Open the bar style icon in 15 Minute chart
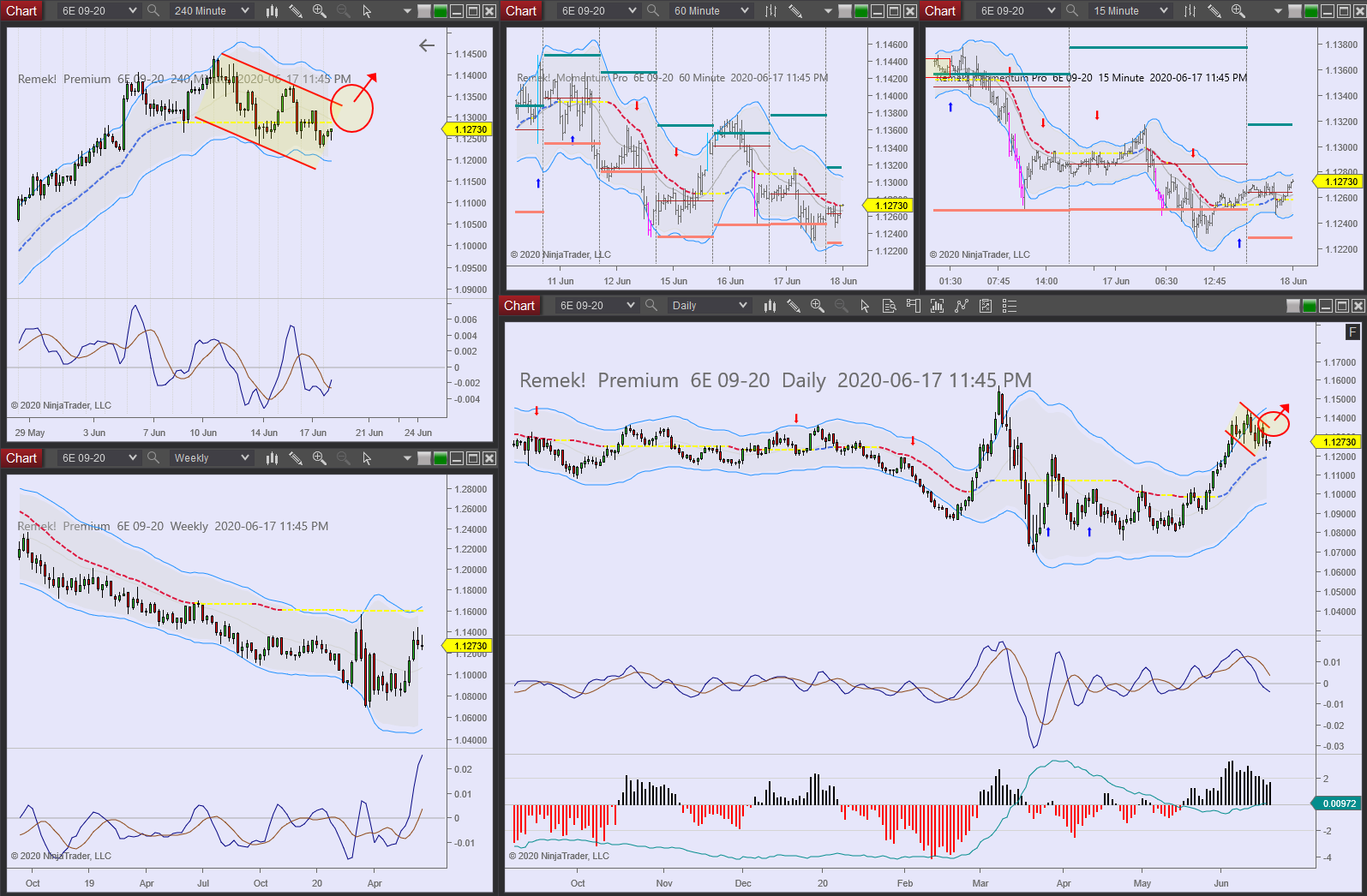The image size is (1367, 896). (1190, 11)
